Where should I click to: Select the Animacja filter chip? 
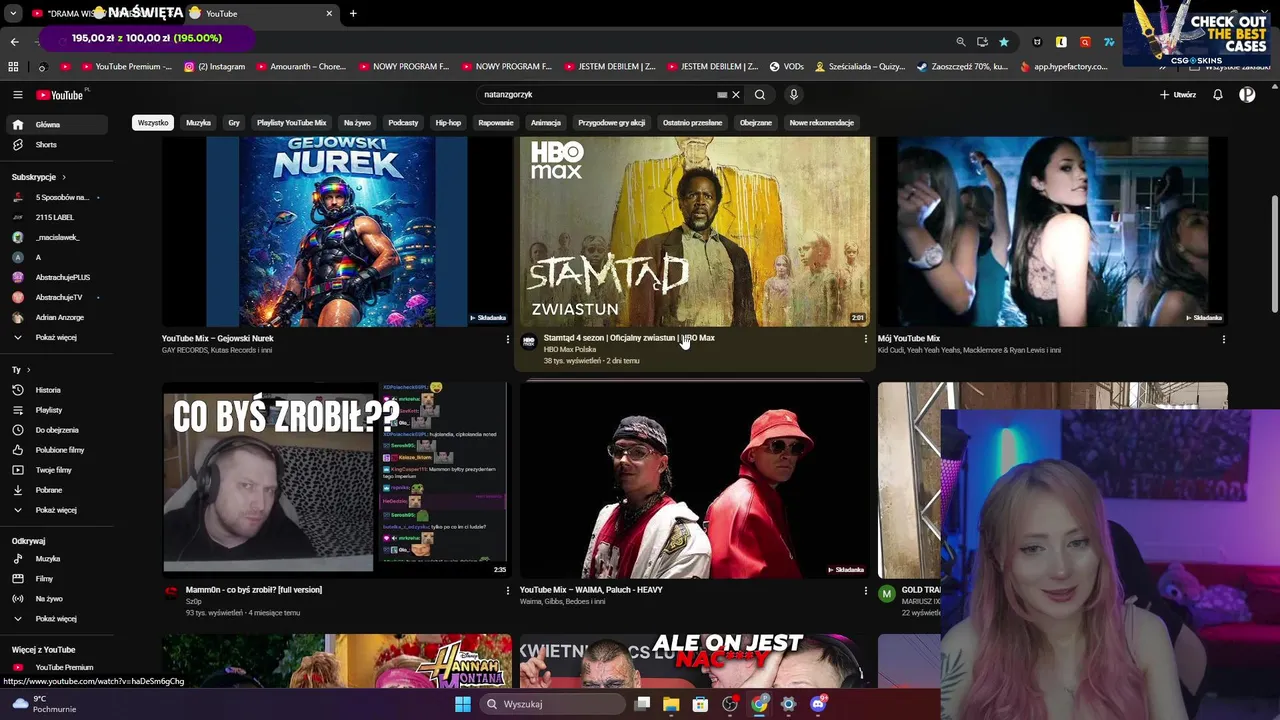click(546, 123)
